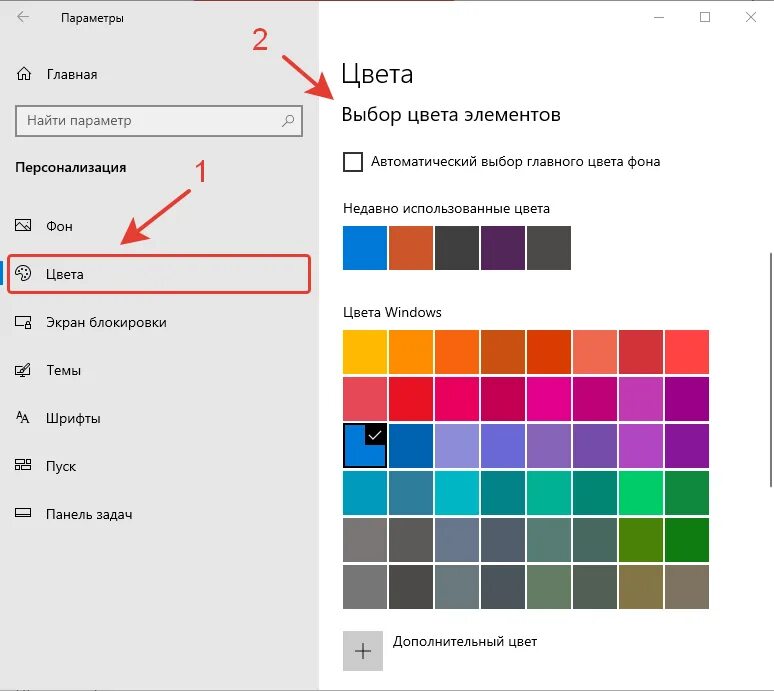The height and width of the screenshot is (691, 774).
Task: Click the blue recently used color swatch
Action: (364, 248)
